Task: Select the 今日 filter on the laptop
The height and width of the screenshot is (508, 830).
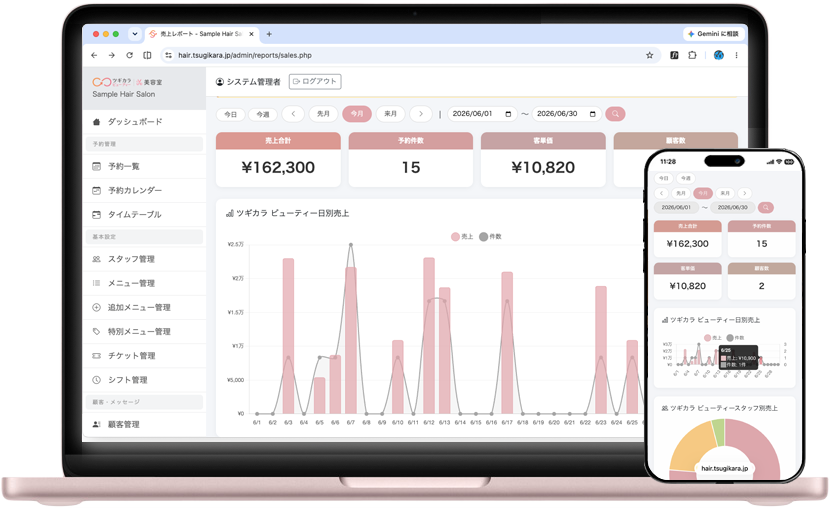Action: 230,114
